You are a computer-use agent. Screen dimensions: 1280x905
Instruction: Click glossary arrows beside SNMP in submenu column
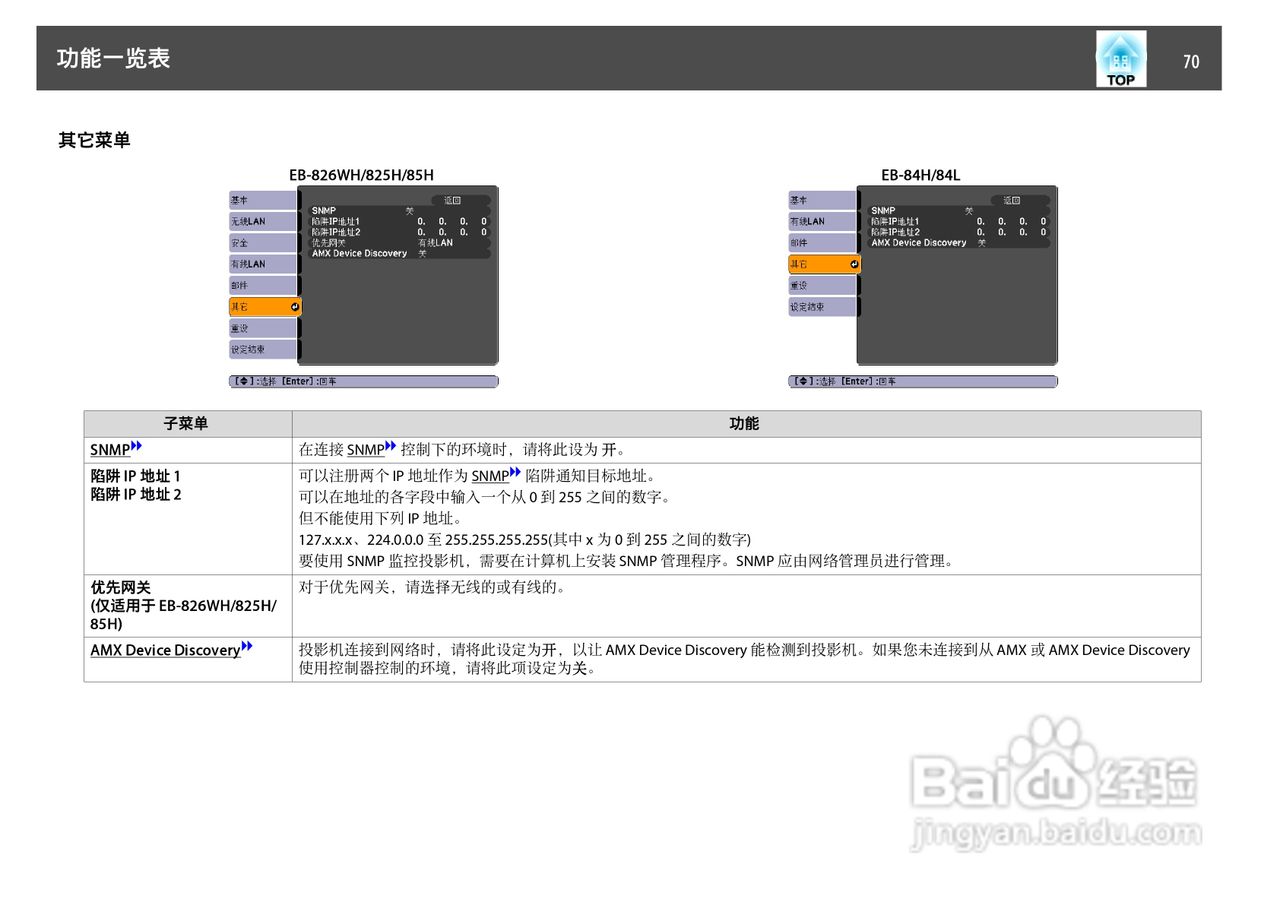pyautogui.click(x=137, y=447)
